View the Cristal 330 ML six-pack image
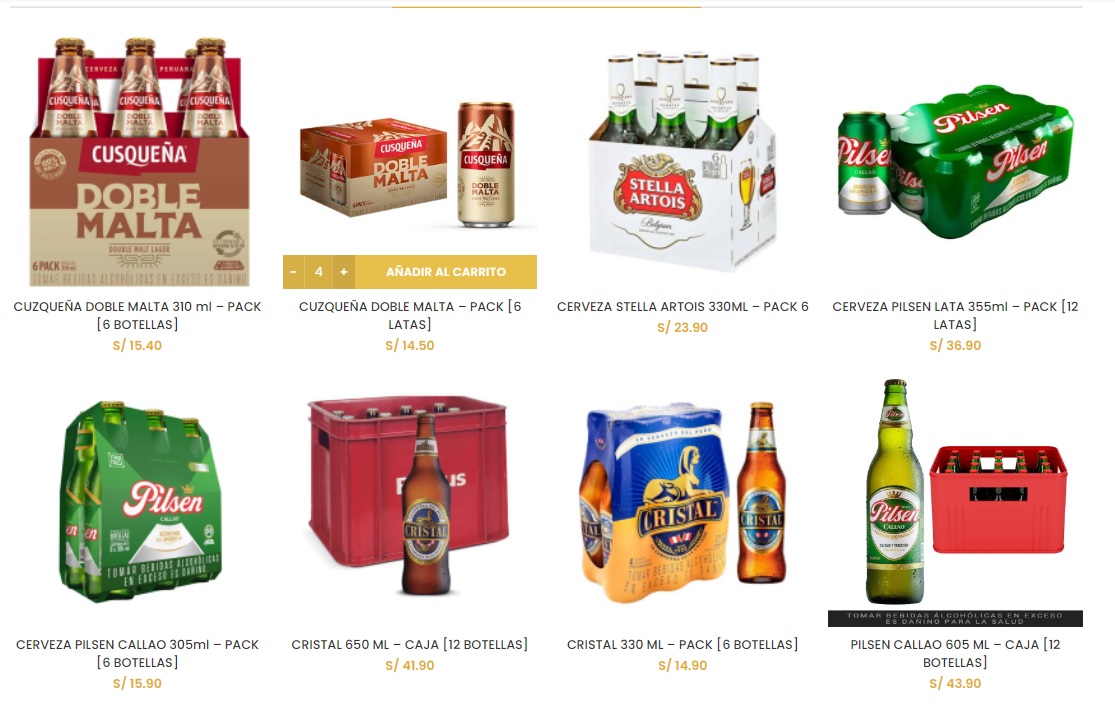This screenshot has height=717, width=1115. point(683,501)
